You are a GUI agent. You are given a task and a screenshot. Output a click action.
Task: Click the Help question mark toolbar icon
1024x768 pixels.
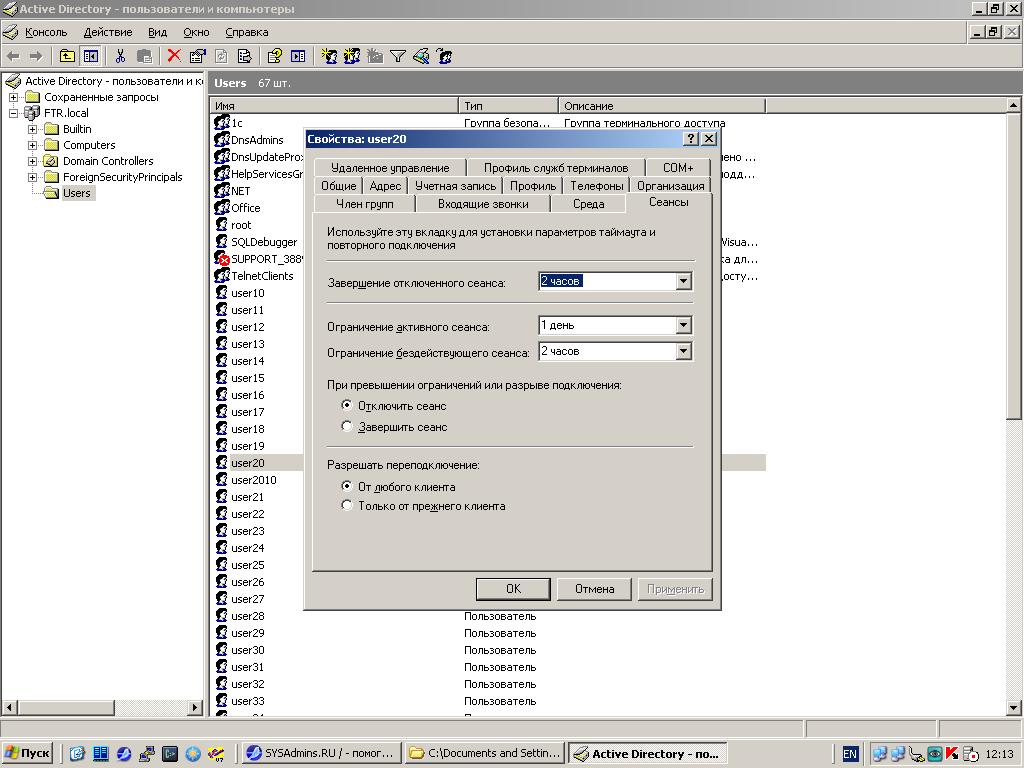[x=274, y=56]
